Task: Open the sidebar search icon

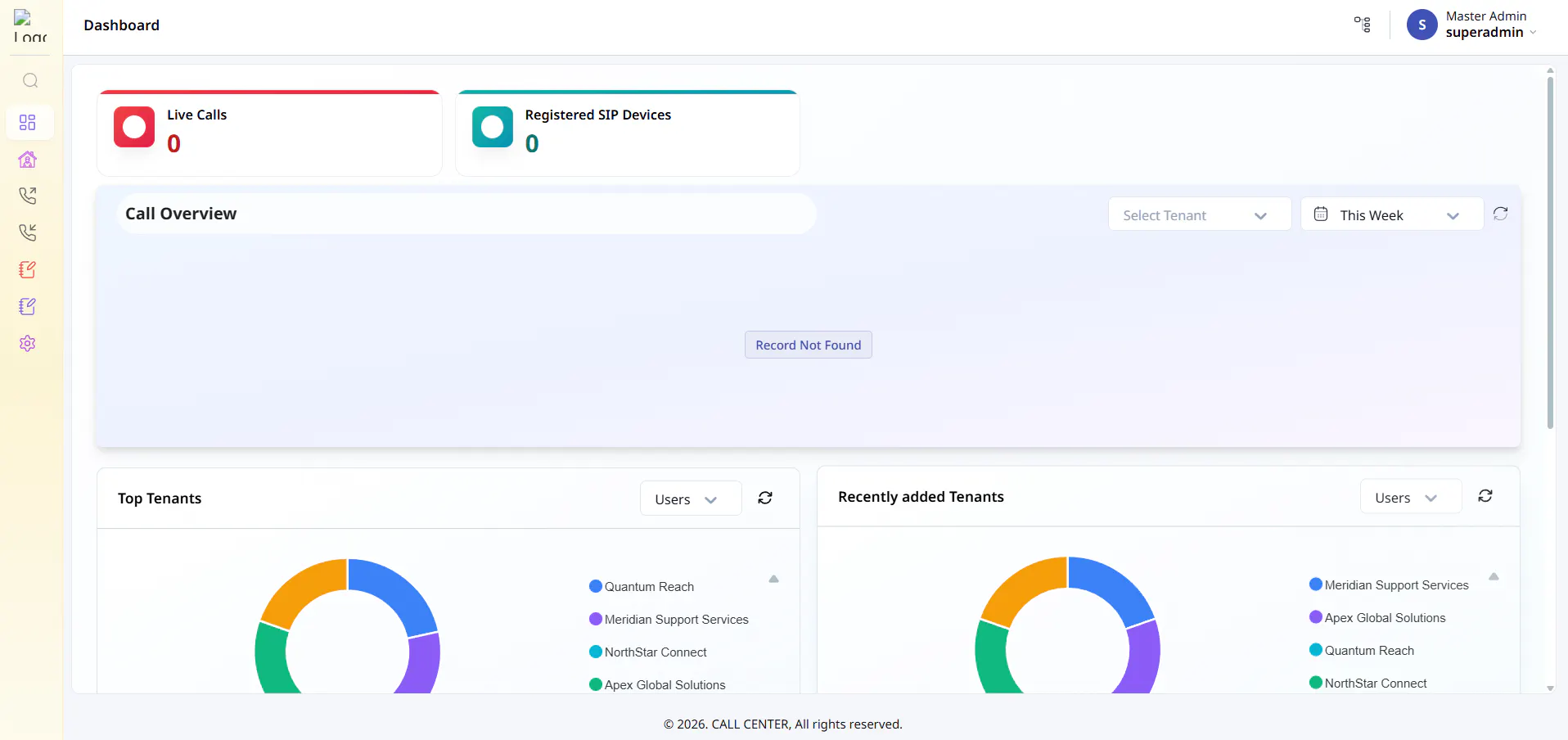Action: point(30,80)
